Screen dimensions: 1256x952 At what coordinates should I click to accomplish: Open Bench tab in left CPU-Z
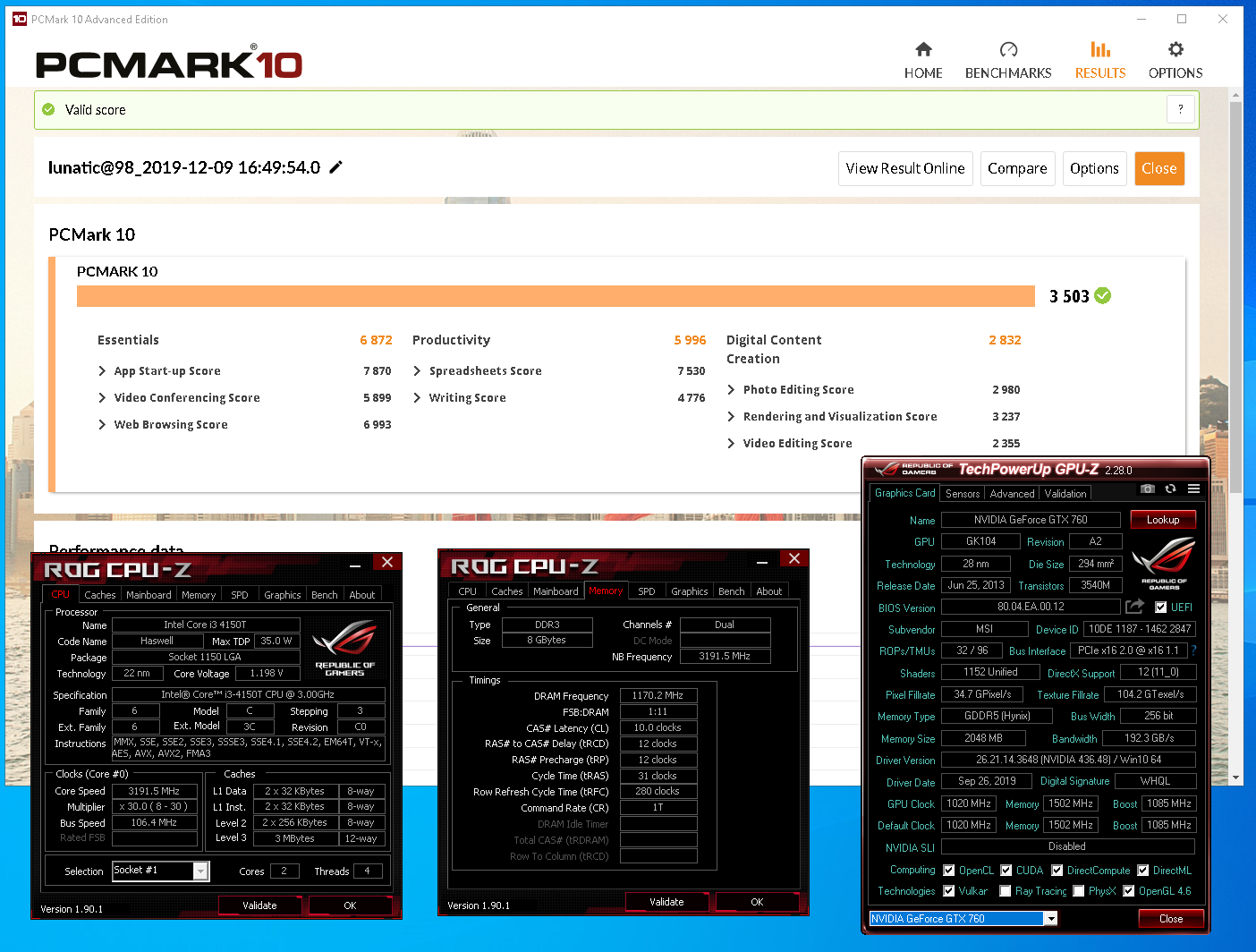[x=325, y=595]
